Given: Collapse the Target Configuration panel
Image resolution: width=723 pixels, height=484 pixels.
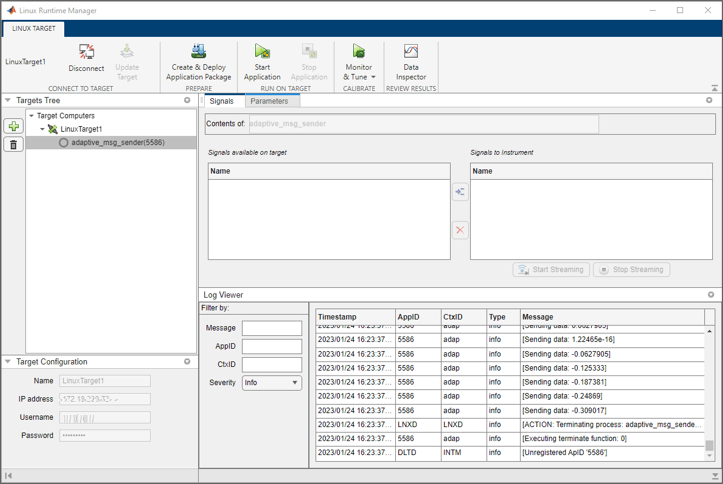Looking at the screenshot, I should click(x=8, y=362).
